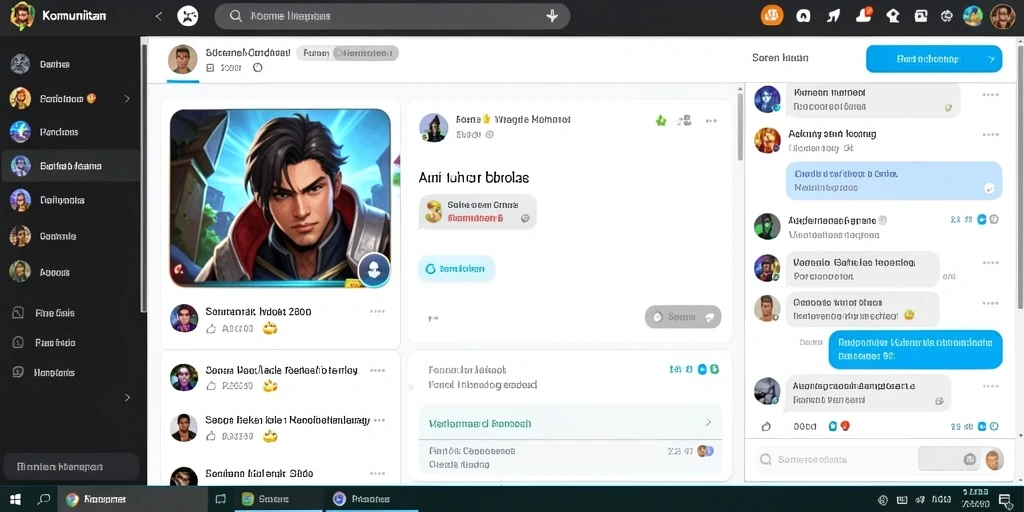Open the headphone-shaped icon in top bar
The image size is (1024, 512).
(x=803, y=16)
